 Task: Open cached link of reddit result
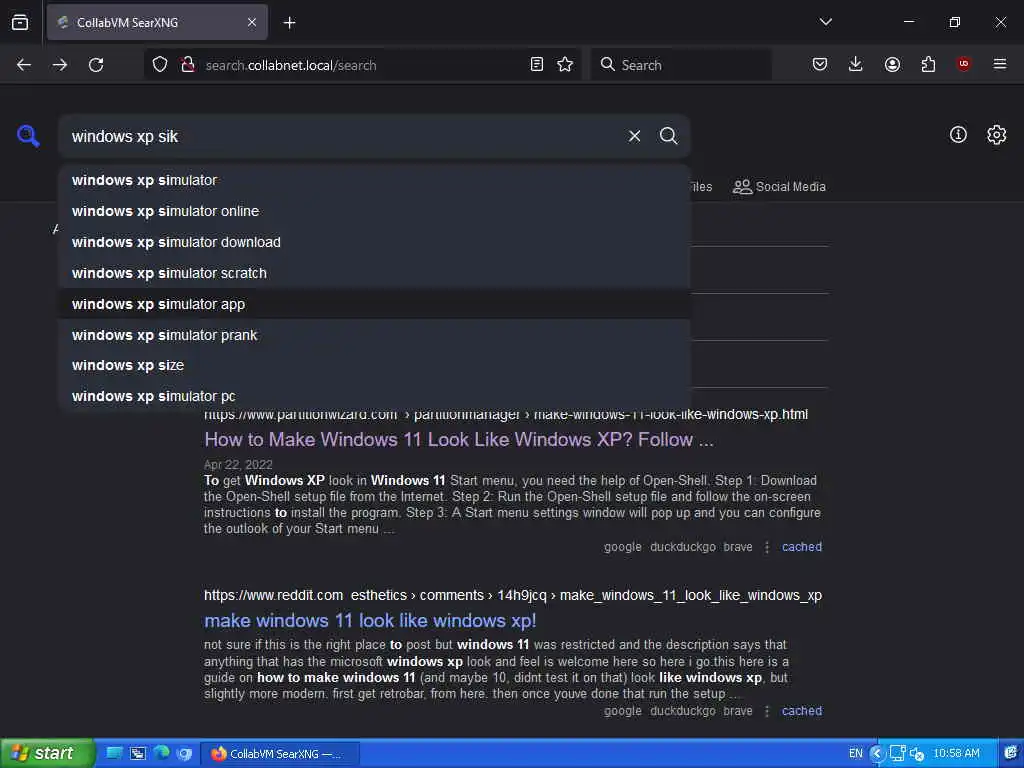pyautogui.click(x=801, y=711)
